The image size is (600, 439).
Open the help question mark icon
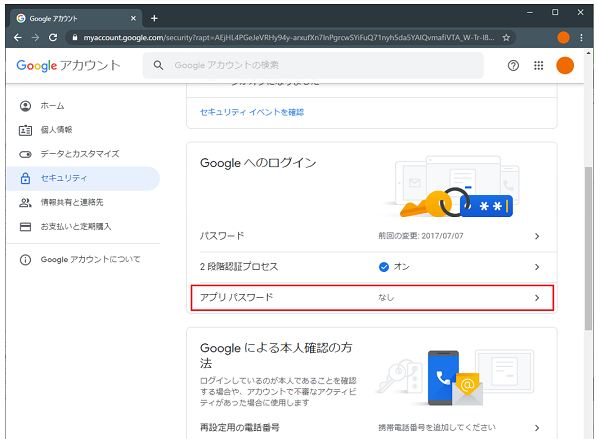(x=513, y=66)
